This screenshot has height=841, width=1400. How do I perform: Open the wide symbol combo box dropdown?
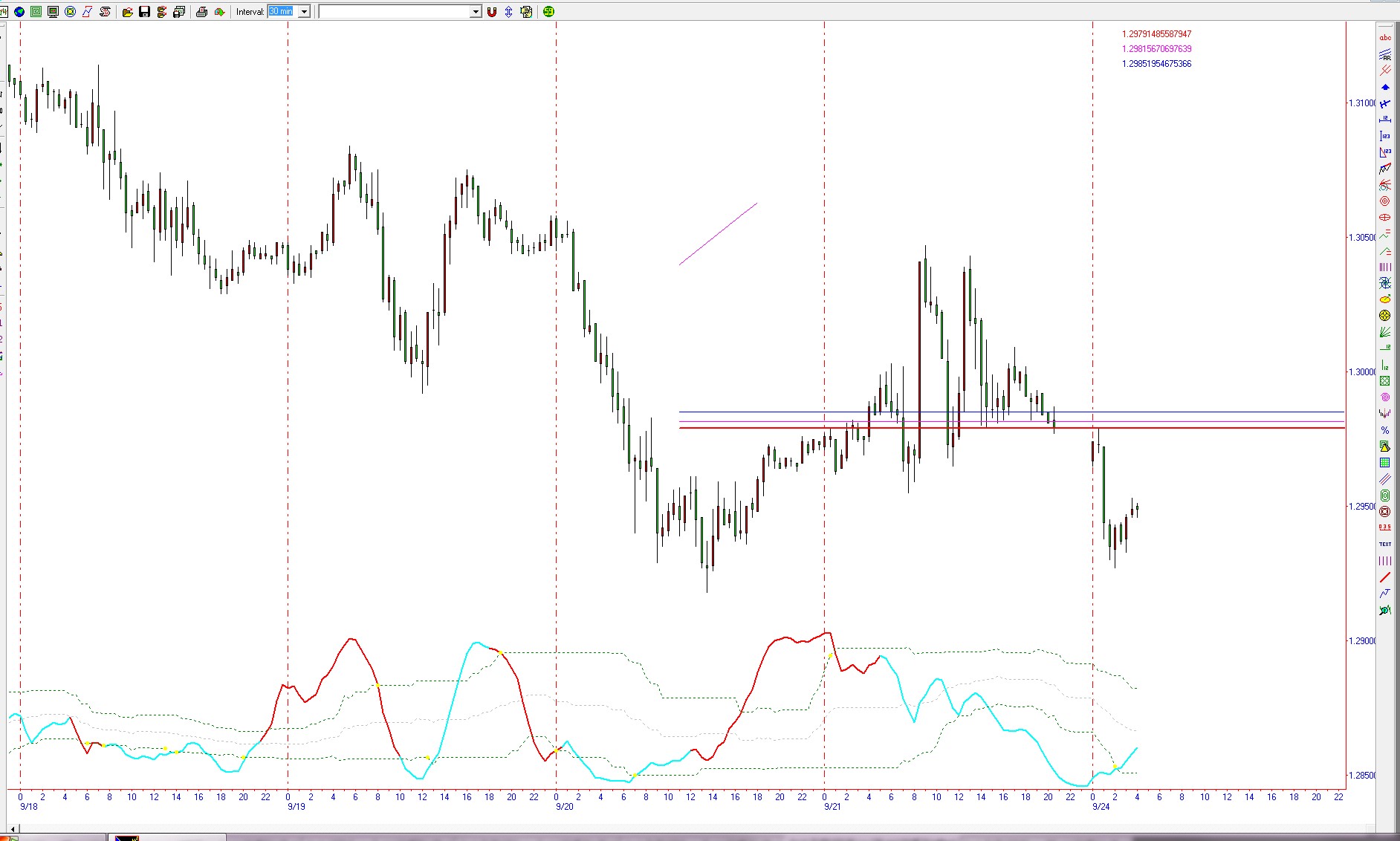[476, 12]
